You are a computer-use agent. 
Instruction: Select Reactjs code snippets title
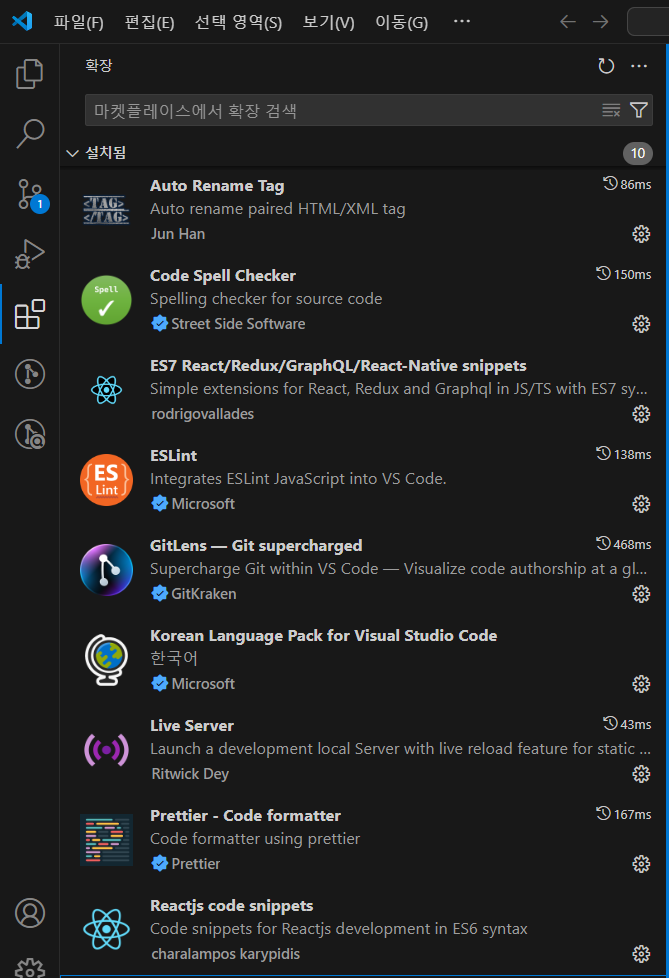point(231,906)
